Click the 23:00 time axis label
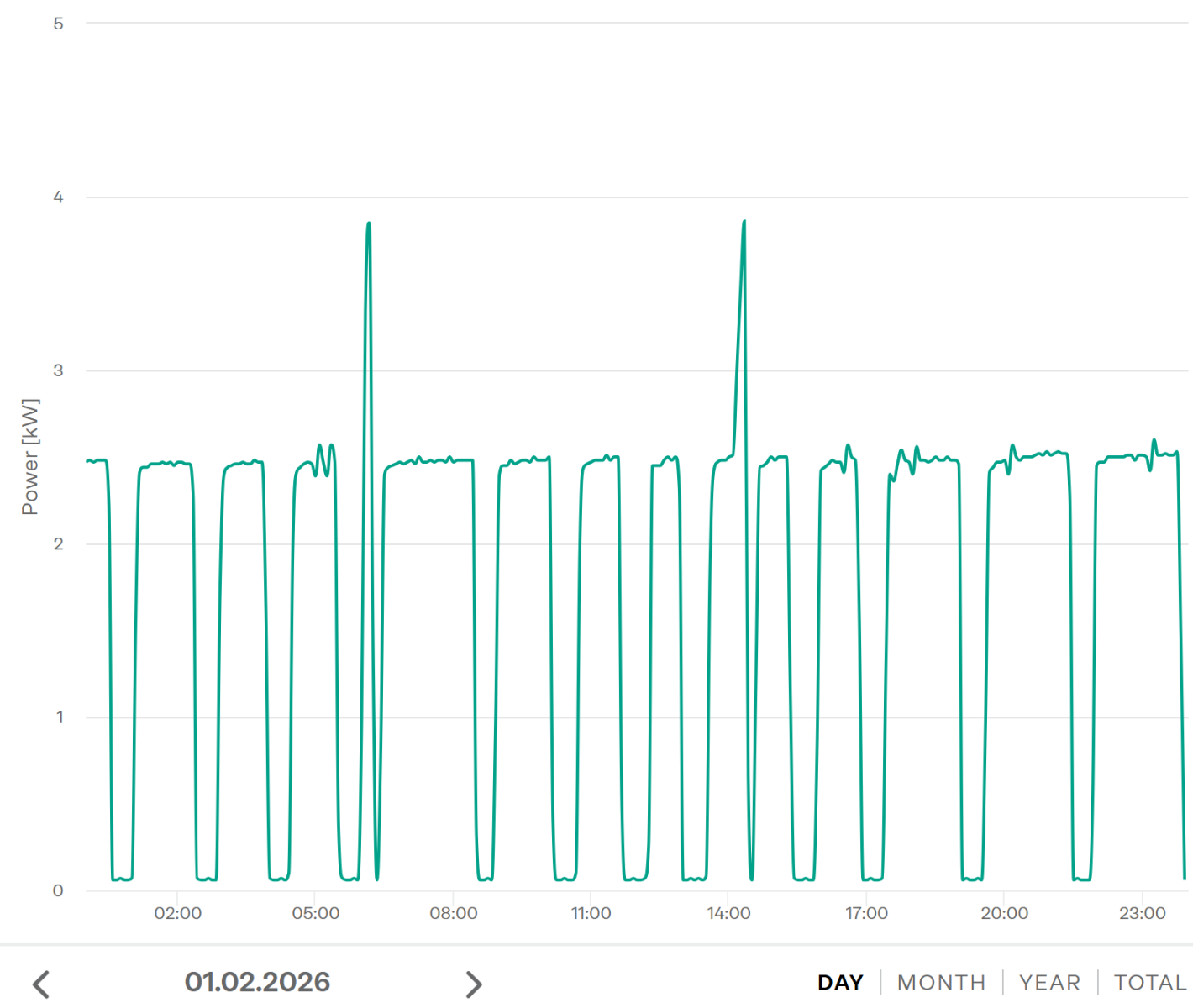Viewport: 1193px width, 1008px height. [1142, 913]
